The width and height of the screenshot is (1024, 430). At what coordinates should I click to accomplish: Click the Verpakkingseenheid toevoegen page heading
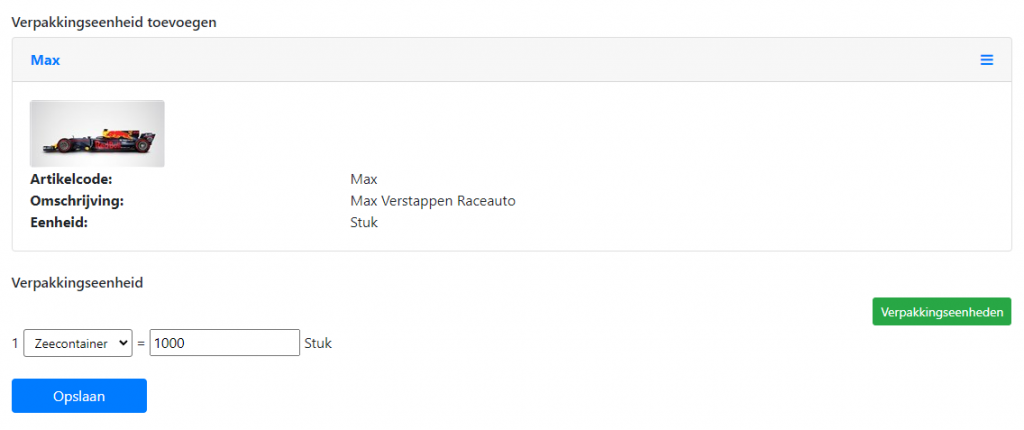coord(113,21)
